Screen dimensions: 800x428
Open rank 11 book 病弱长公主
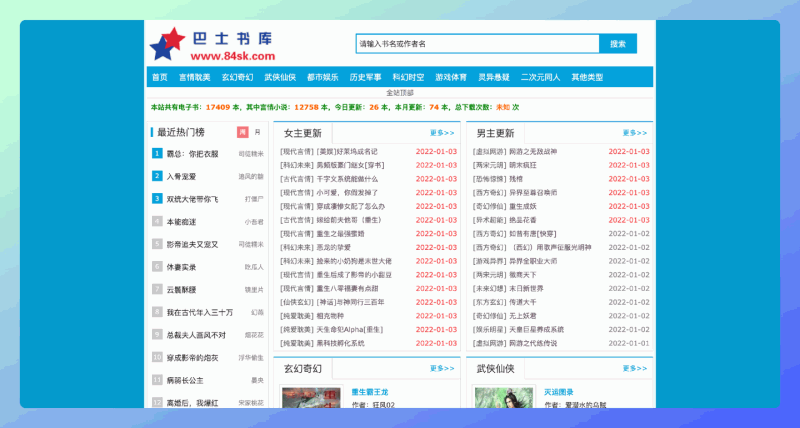point(185,380)
